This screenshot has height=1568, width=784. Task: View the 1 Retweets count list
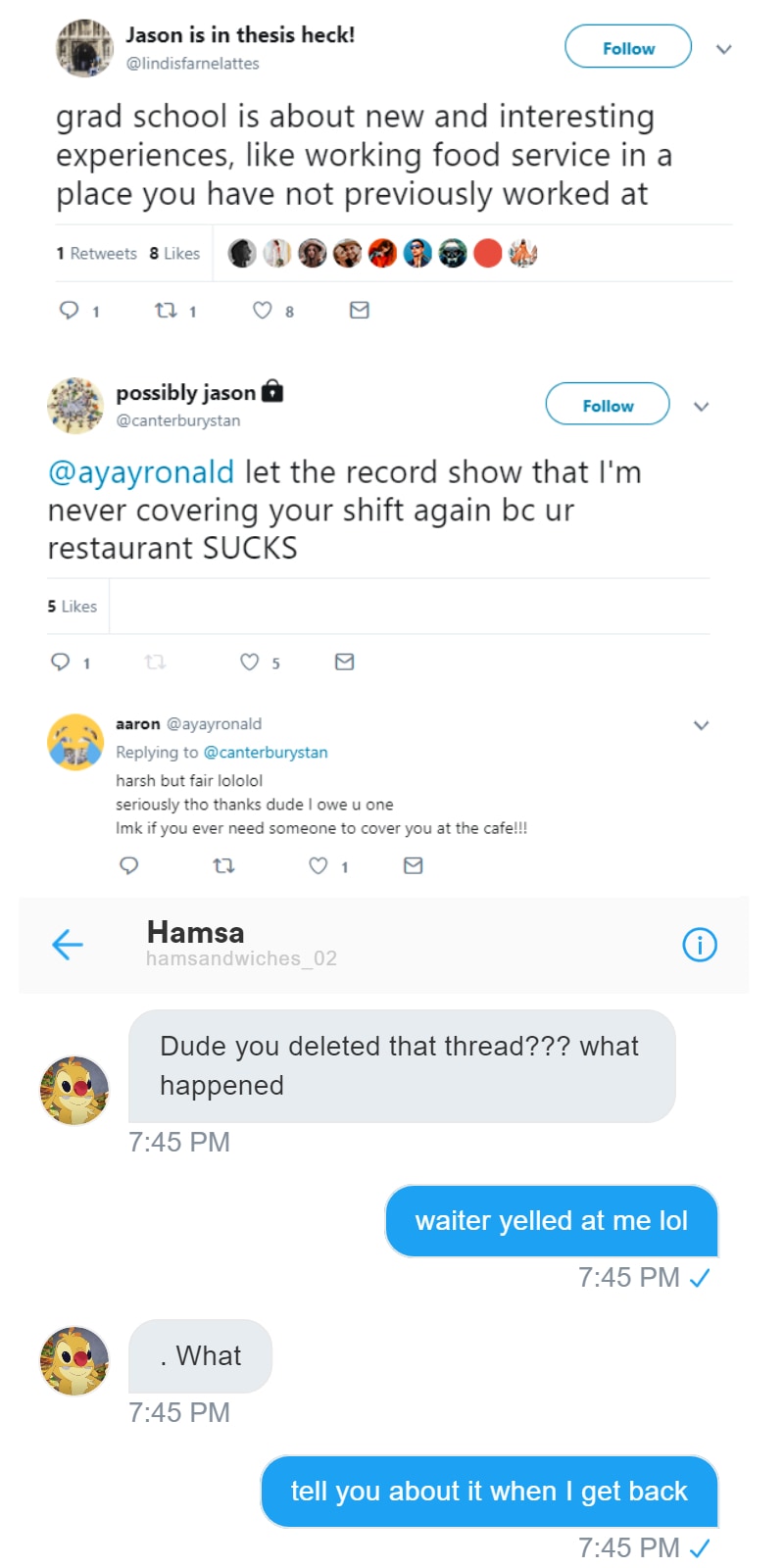coord(96,254)
